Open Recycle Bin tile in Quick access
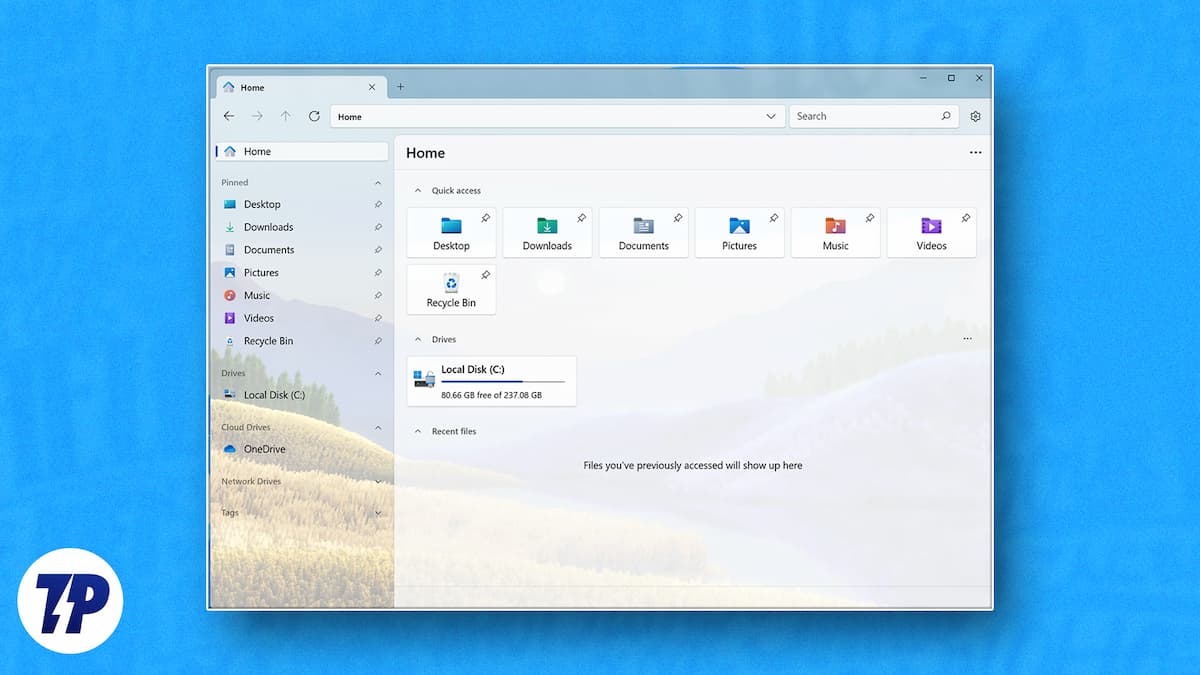Screen dimensions: 1200x675 click(x=451, y=290)
